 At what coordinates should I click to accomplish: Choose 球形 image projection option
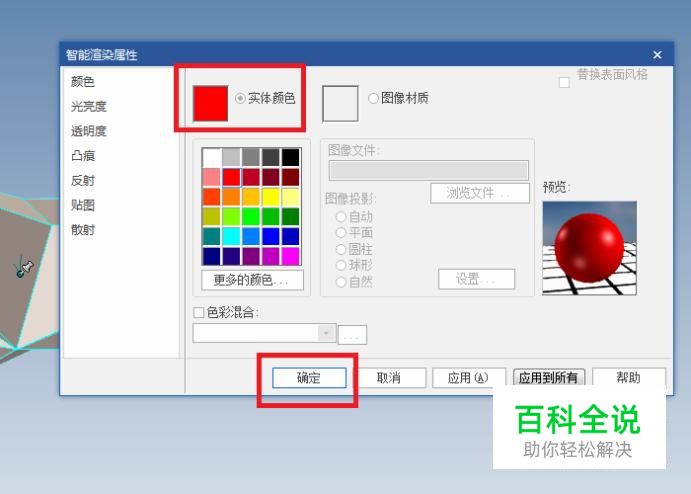point(341,265)
